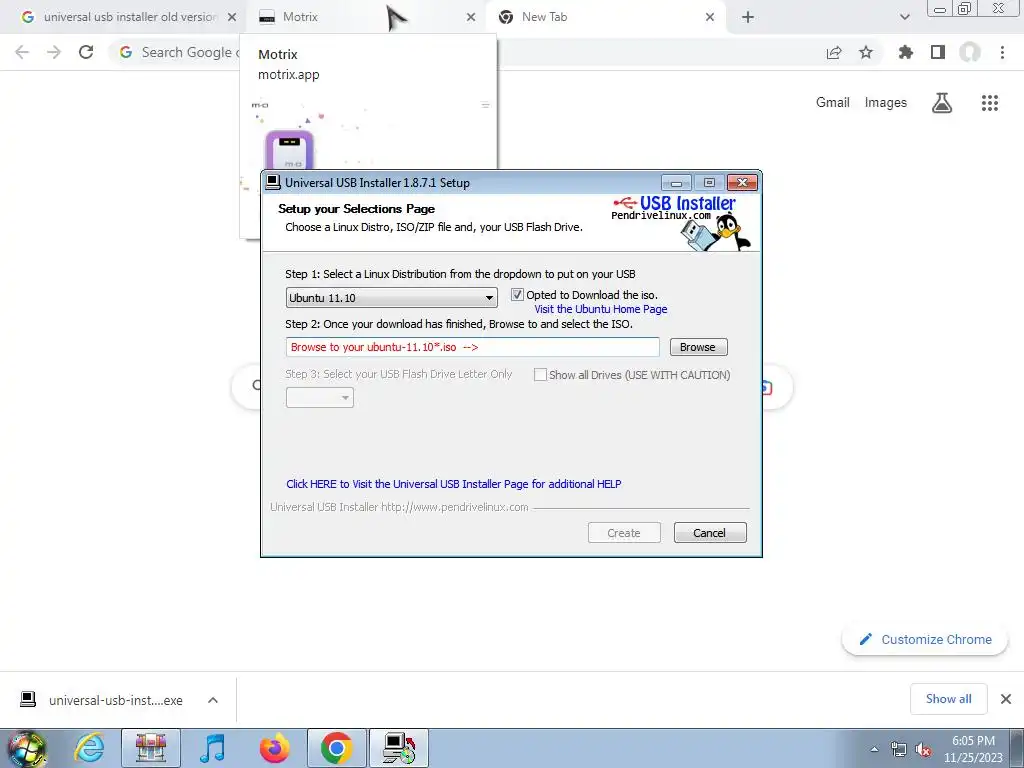The width and height of the screenshot is (1024, 768).
Task: Open Chrome three-dot menu
Action: click(1002, 52)
